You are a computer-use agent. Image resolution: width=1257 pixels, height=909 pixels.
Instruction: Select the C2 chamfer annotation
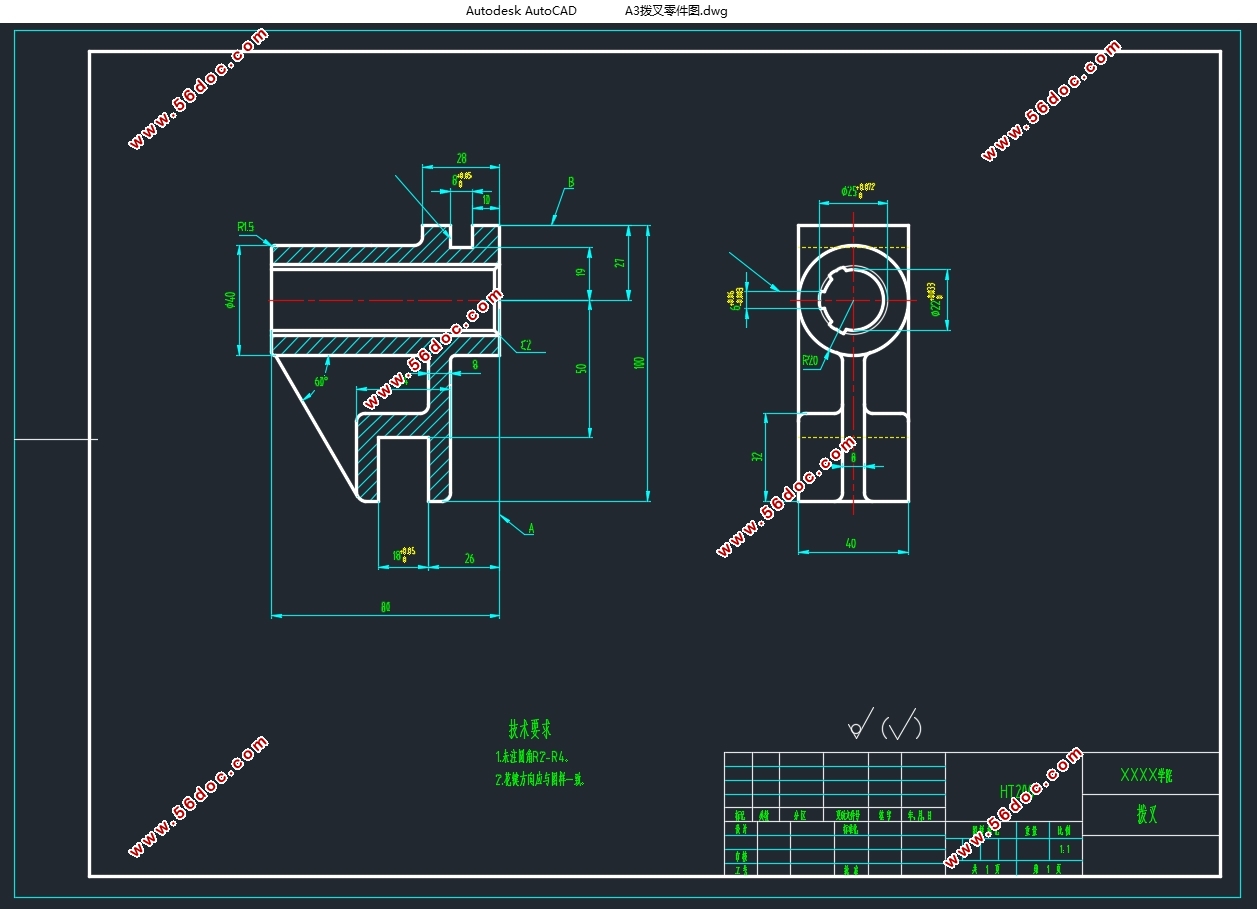coord(526,346)
